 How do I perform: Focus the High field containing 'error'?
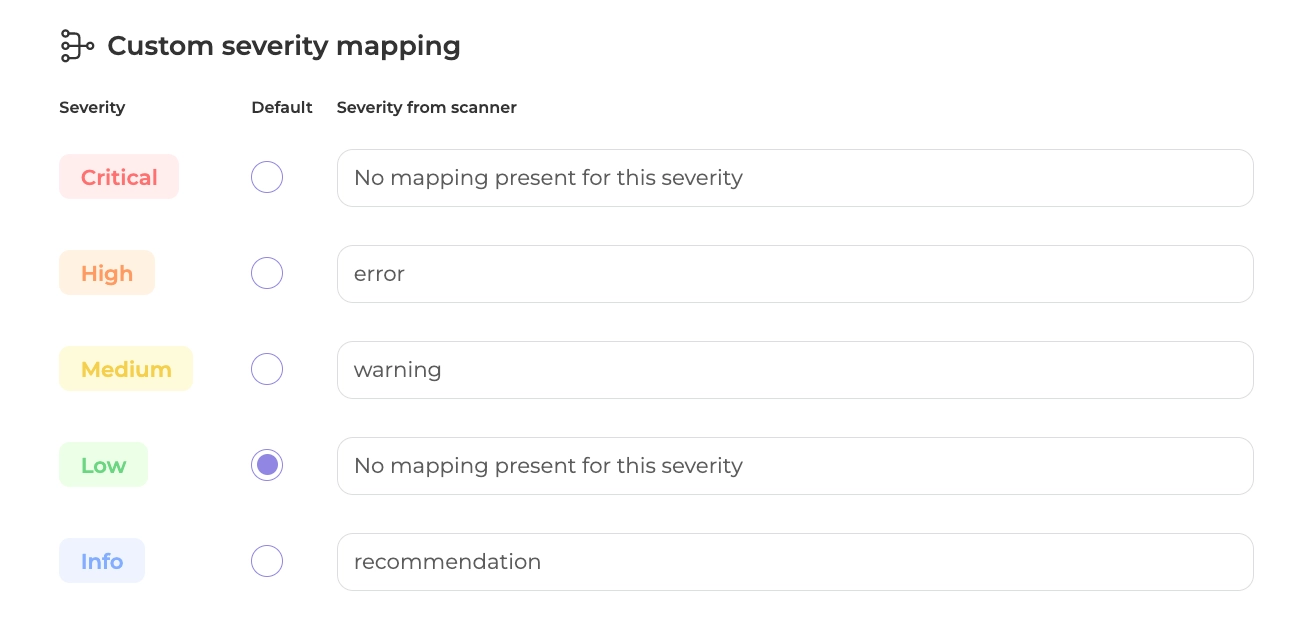794,274
